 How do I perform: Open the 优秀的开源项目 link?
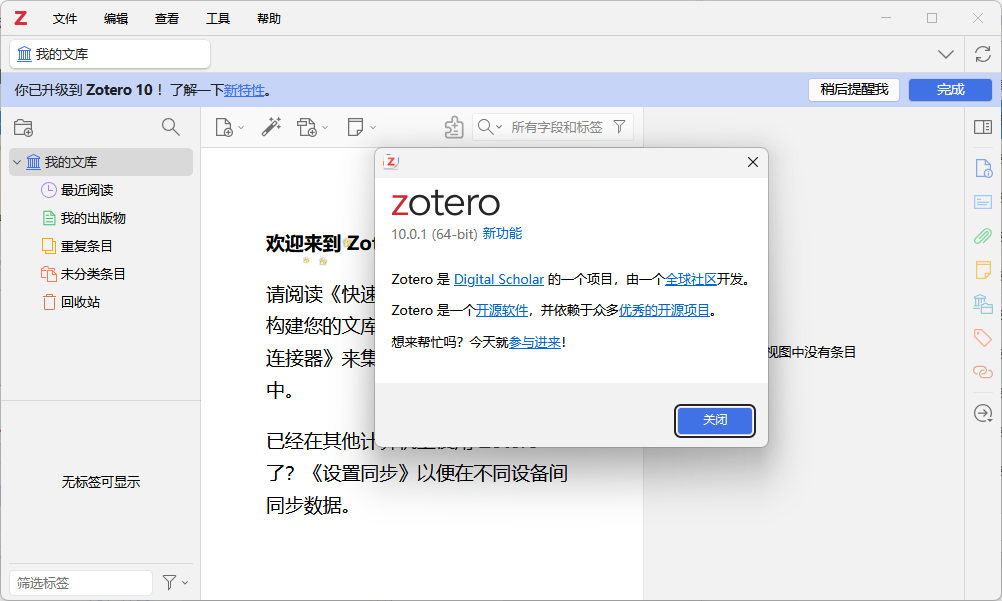point(665,310)
